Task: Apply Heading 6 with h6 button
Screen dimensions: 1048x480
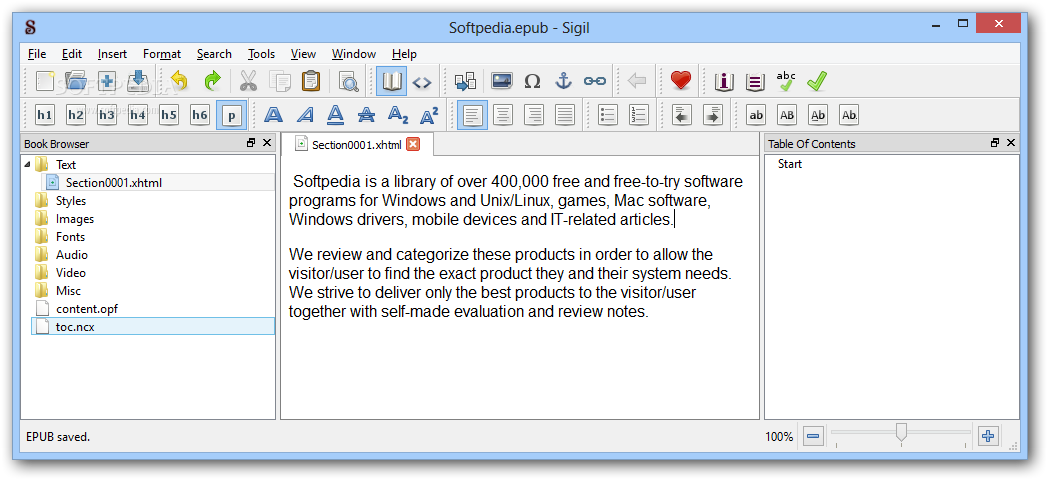Action: [199, 115]
